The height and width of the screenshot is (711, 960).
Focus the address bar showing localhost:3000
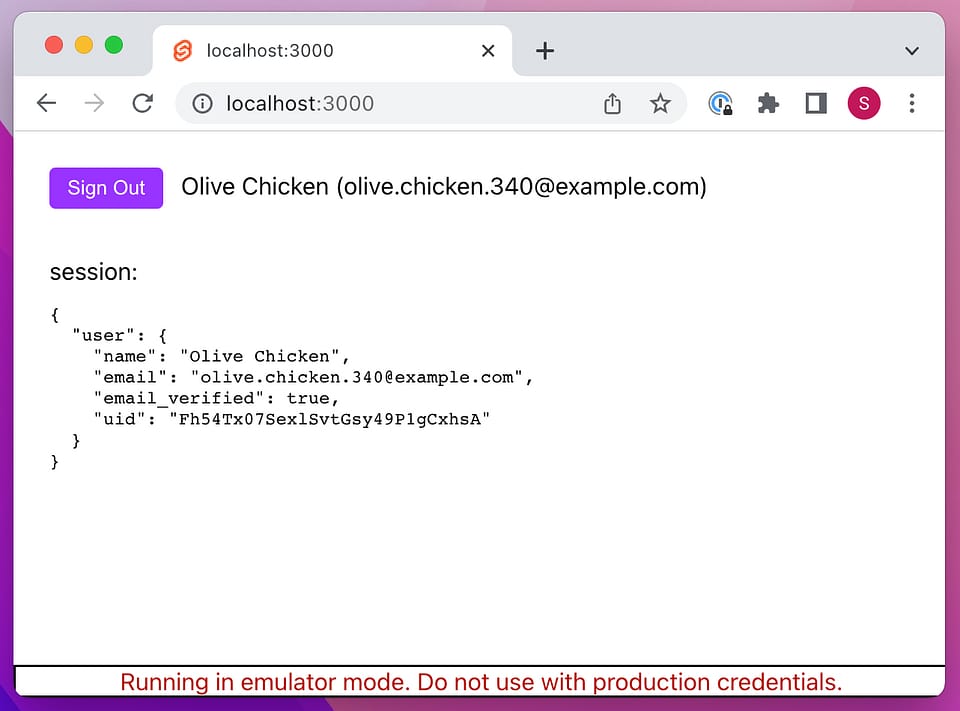tap(400, 103)
